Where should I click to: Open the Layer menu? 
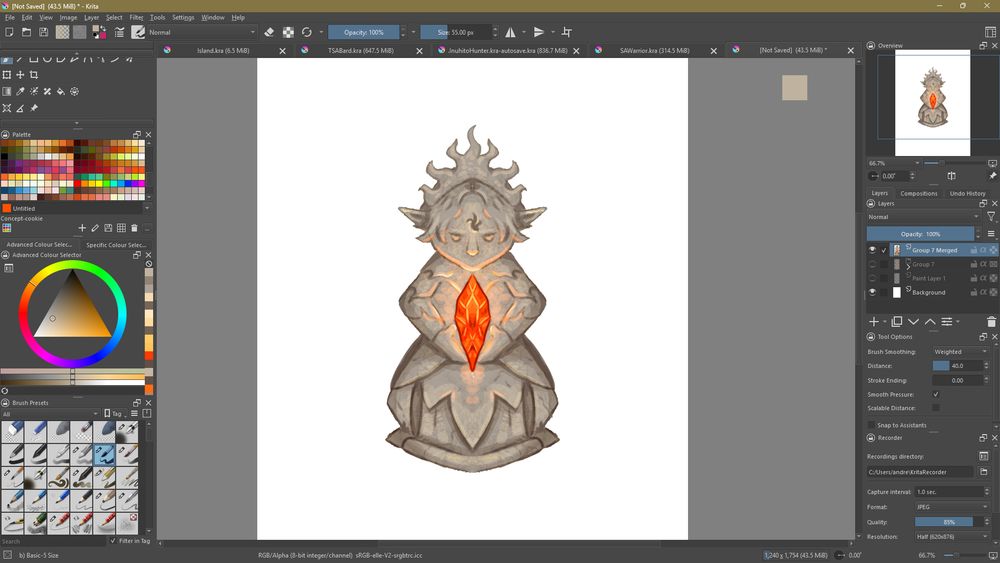(x=91, y=17)
